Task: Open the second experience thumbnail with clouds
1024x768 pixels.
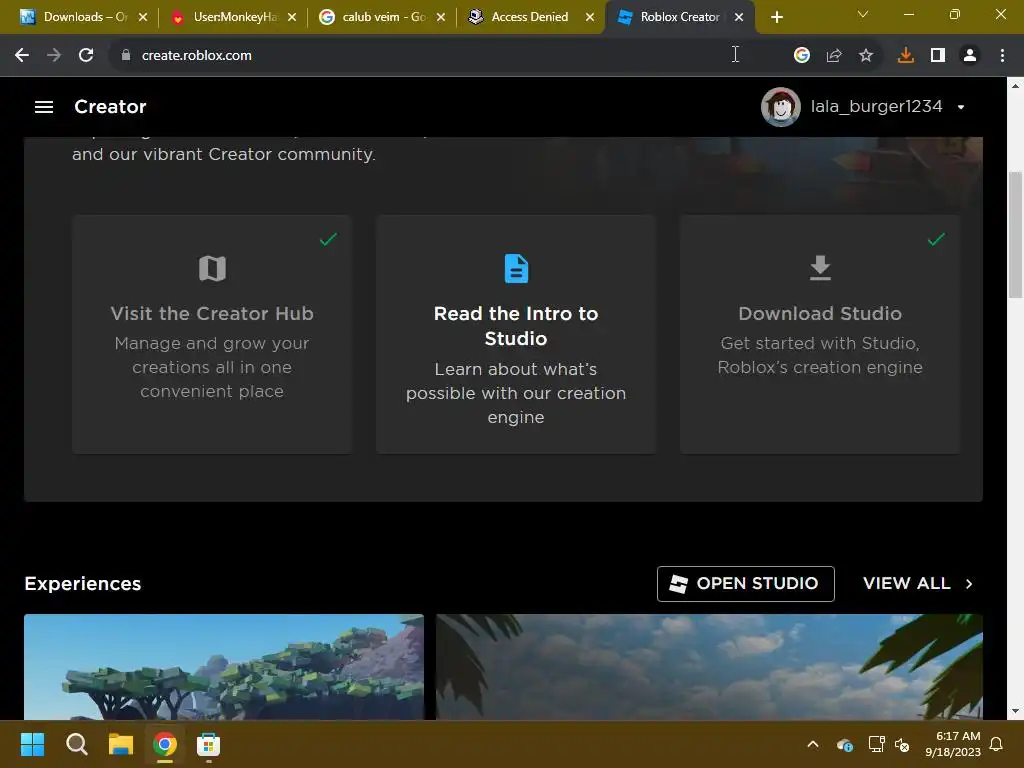Action: (709, 667)
